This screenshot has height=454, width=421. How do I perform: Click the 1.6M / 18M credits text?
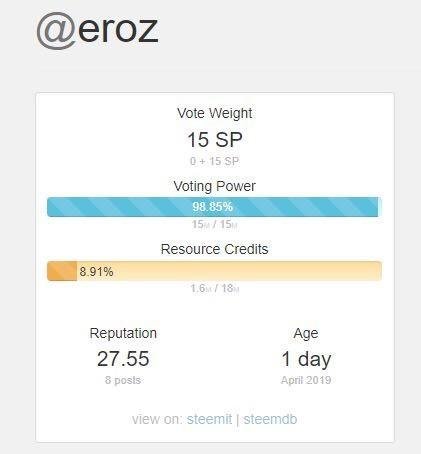(215, 288)
